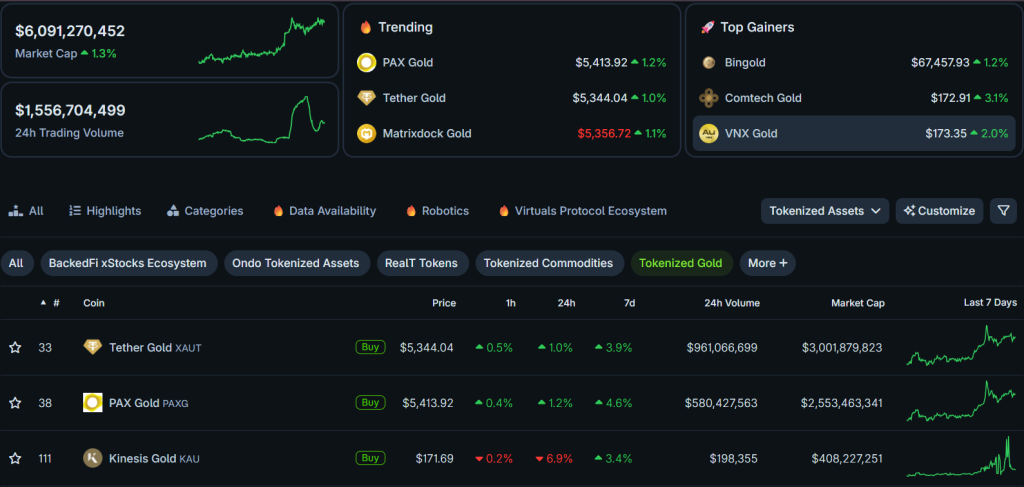Toggle favorite star for Tether Gold row
This screenshot has height=487, width=1024.
point(15,348)
